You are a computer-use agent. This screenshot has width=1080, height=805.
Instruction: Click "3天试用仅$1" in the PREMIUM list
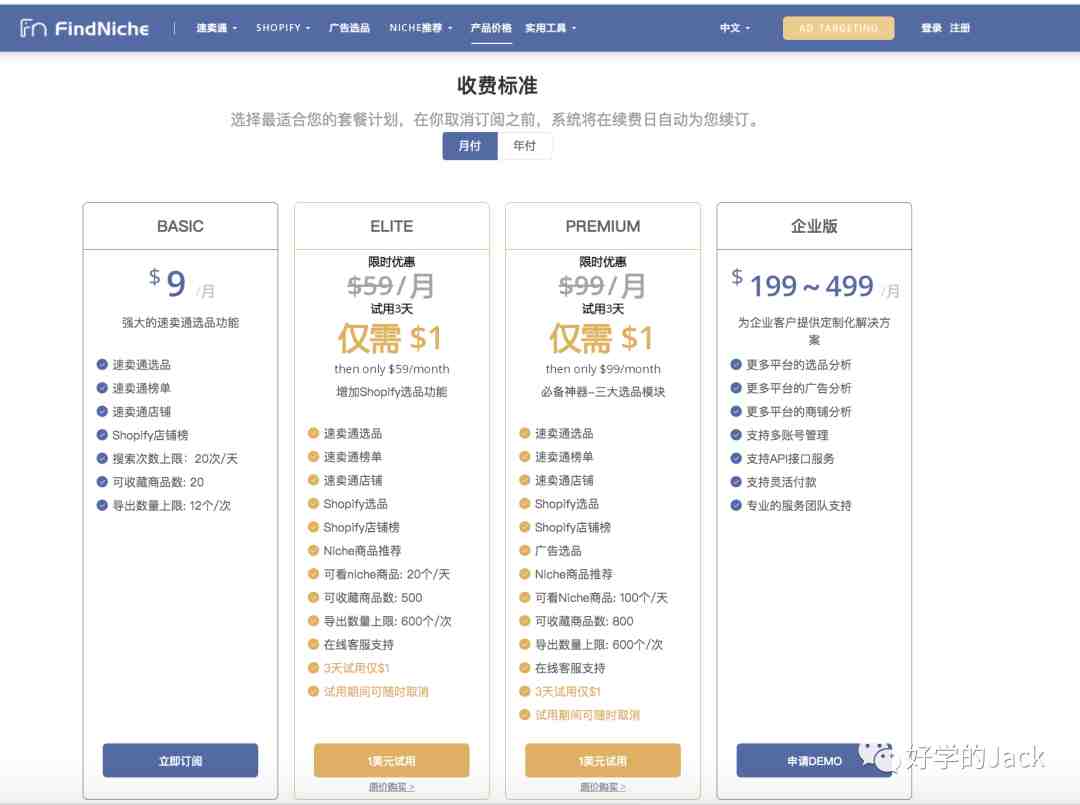[568, 691]
